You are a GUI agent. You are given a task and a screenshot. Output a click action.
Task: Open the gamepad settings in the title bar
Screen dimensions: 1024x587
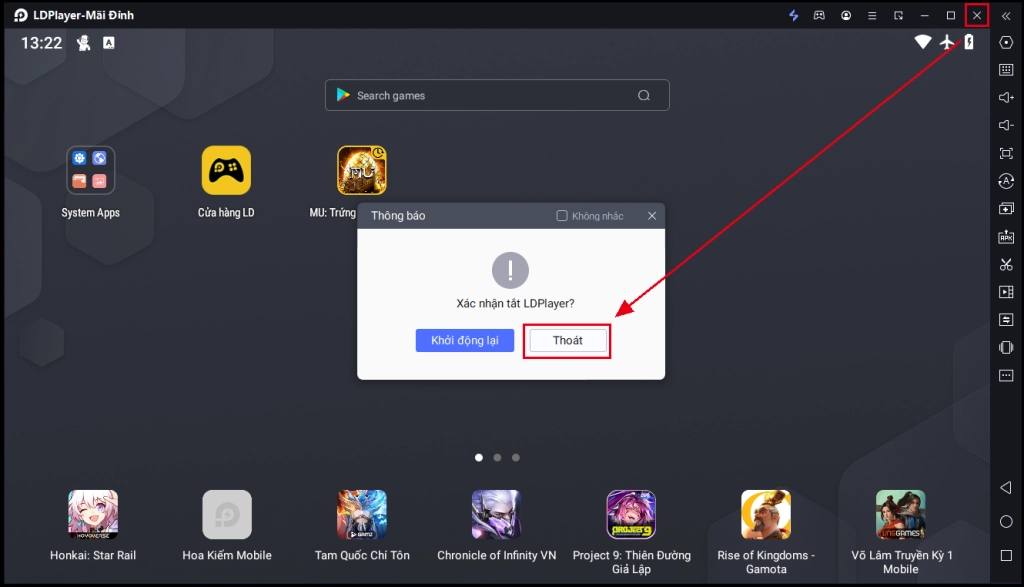(x=819, y=15)
